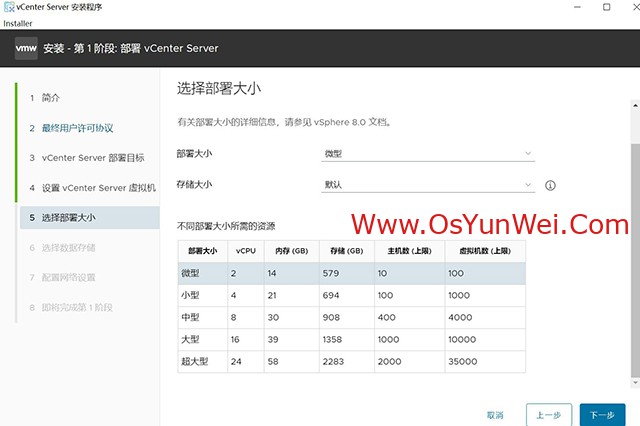Click host count 2000 cell
The height and width of the screenshot is (426, 640).
coord(409,362)
